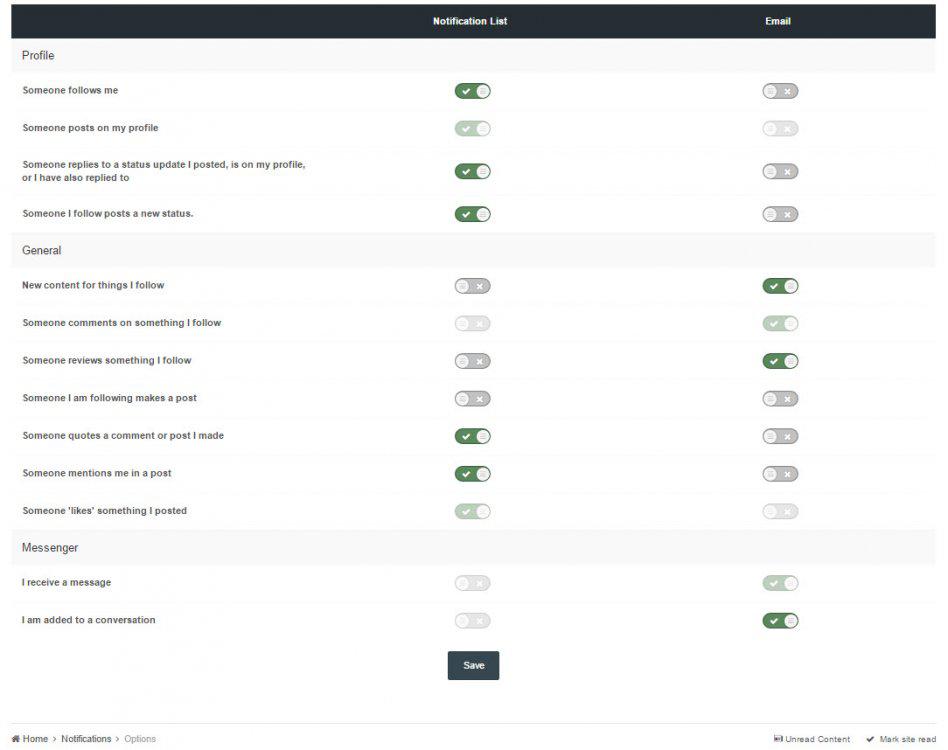Disable email for added to a conversation
Screen dimensions: 948x750
[780, 621]
